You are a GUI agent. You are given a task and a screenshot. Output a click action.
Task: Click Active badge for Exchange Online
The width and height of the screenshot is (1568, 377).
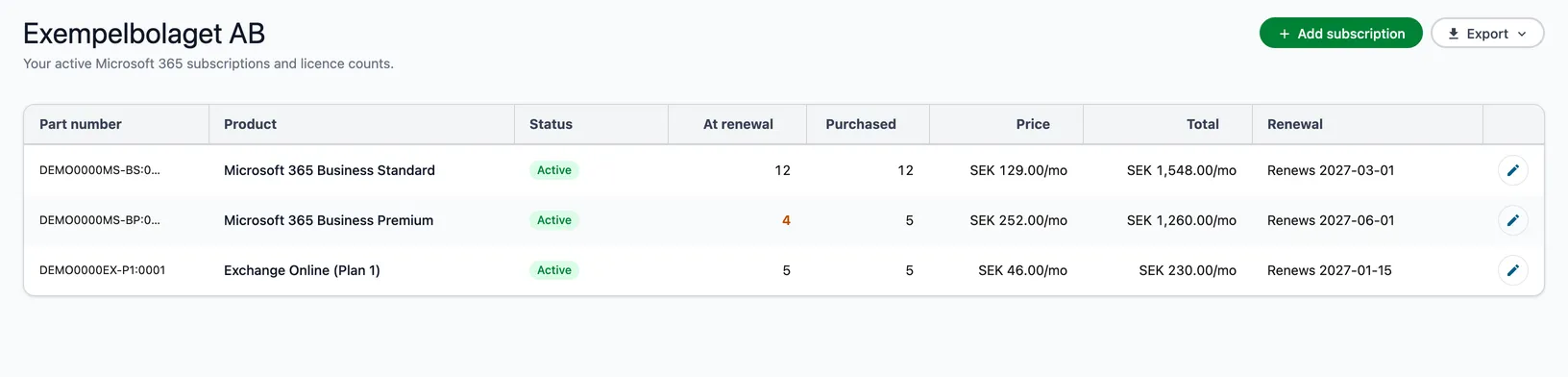[x=554, y=270]
